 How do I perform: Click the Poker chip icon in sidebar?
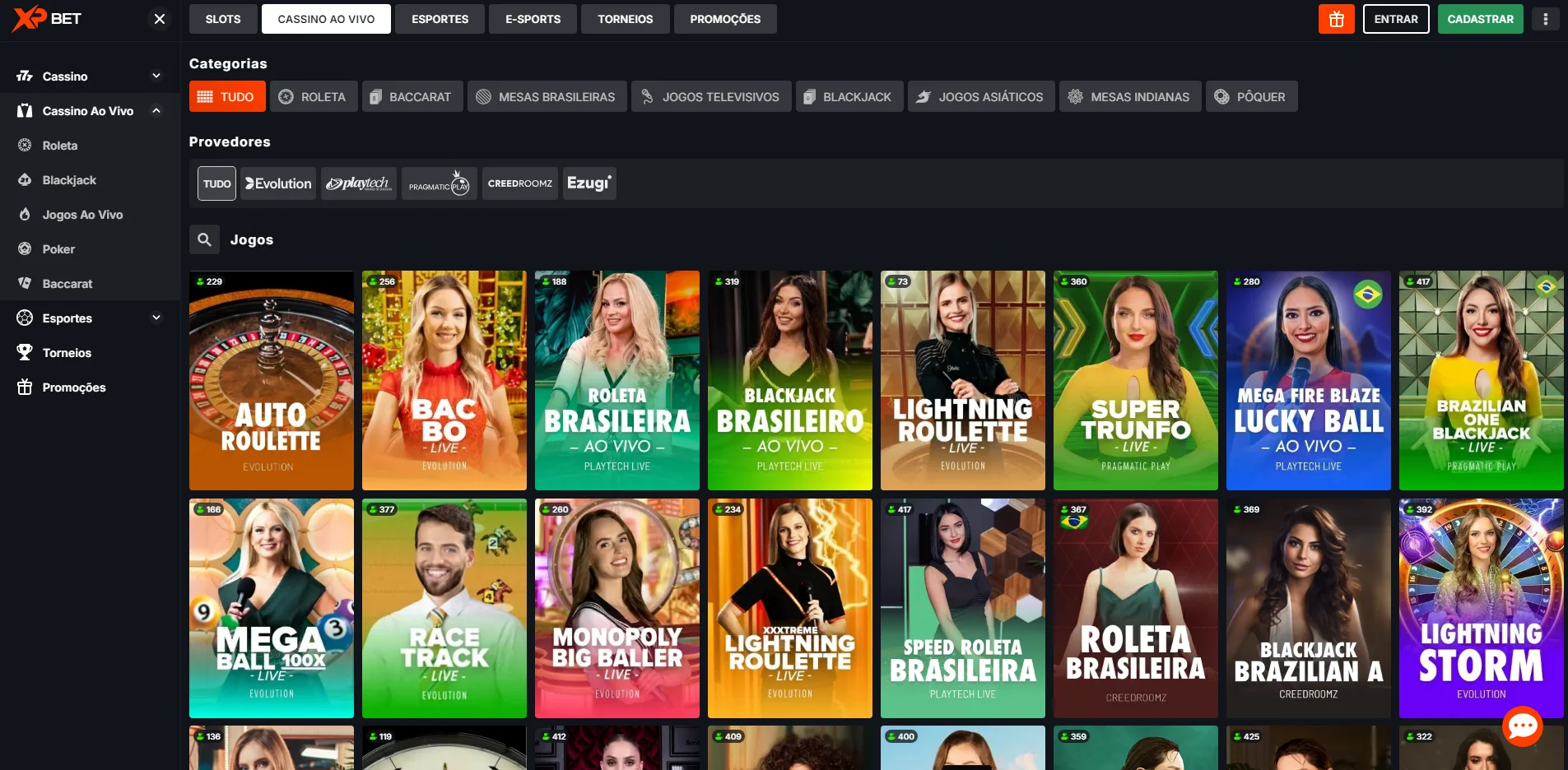25,249
